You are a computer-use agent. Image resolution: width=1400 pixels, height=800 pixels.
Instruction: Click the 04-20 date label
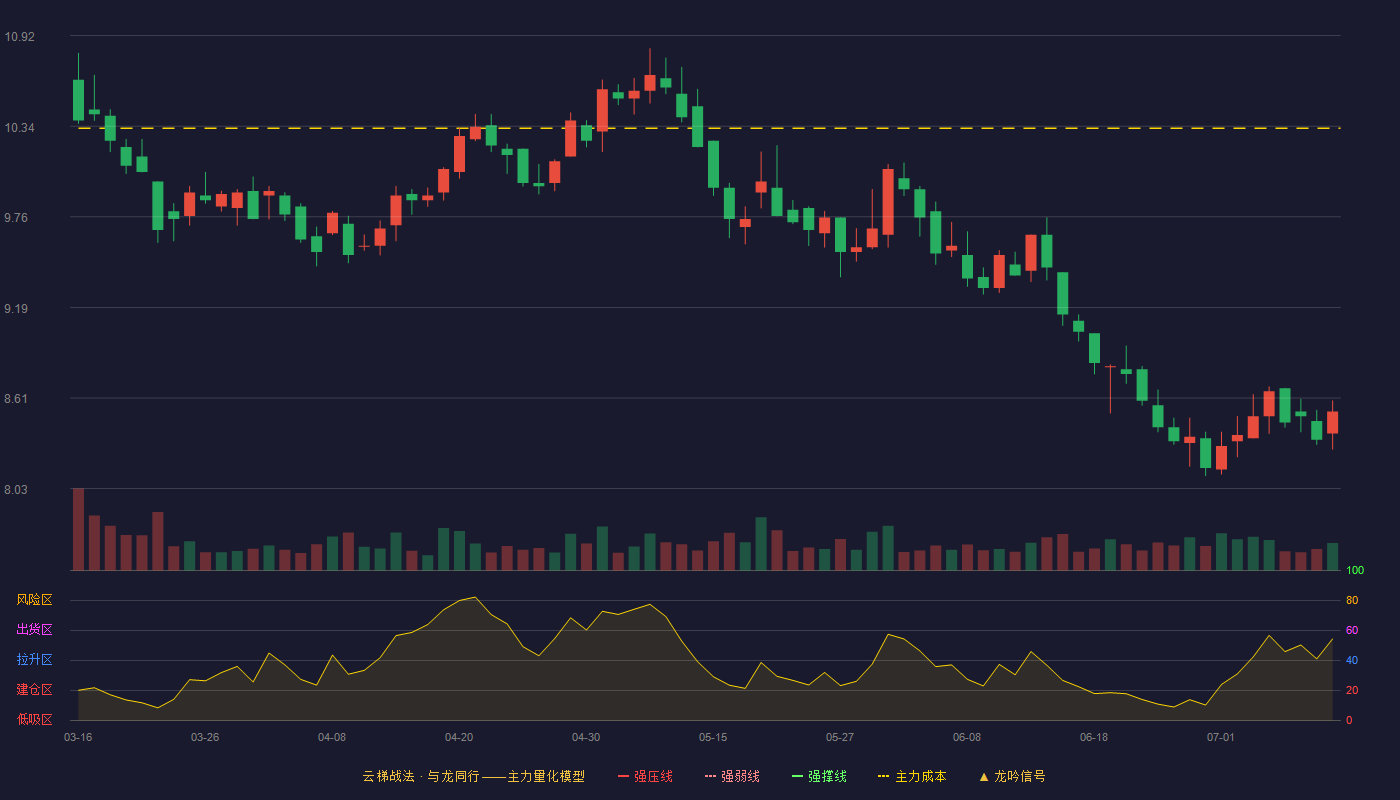click(459, 737)
